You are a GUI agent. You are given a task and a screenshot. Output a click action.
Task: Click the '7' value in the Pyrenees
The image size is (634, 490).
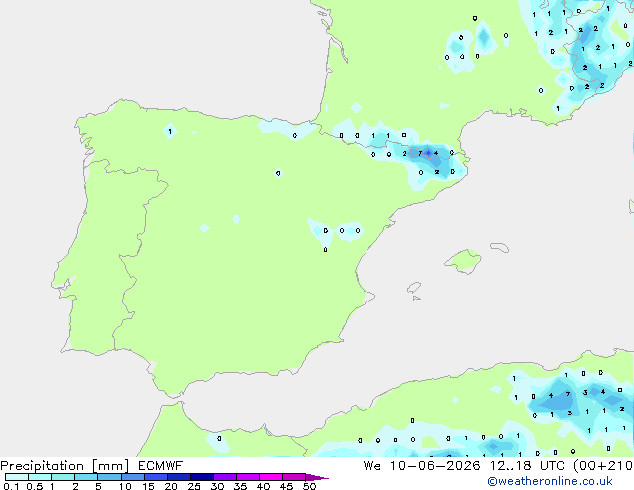click(420, 153)
